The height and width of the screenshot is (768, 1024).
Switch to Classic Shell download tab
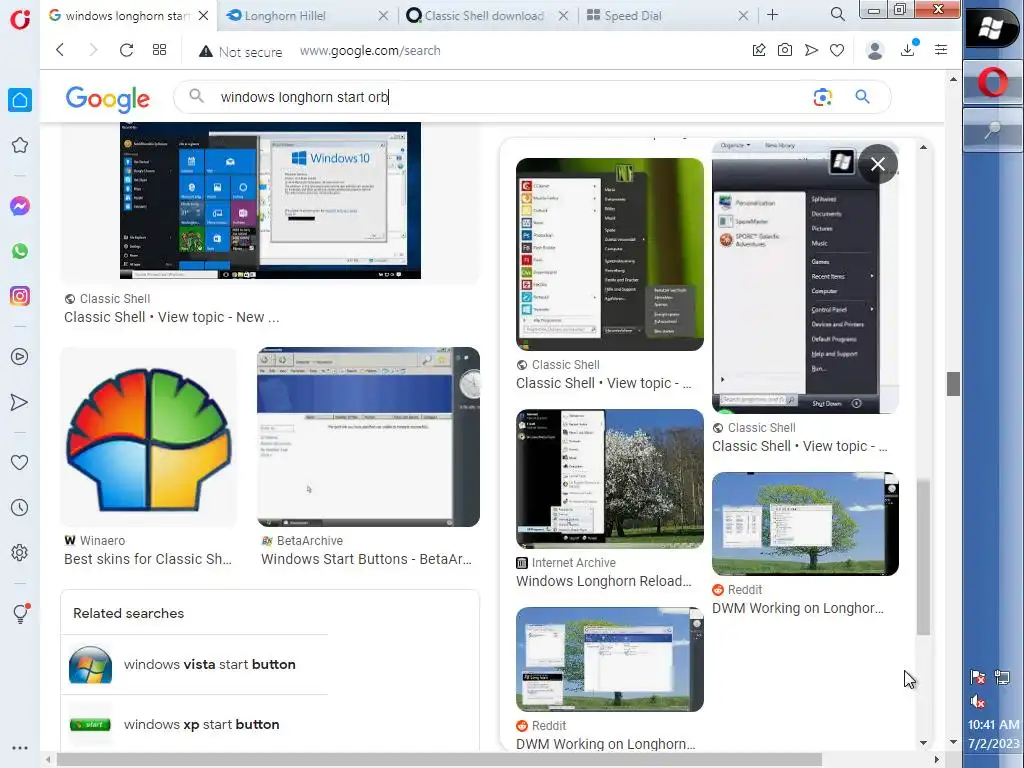pyautogui.click(x=485, y=16)
